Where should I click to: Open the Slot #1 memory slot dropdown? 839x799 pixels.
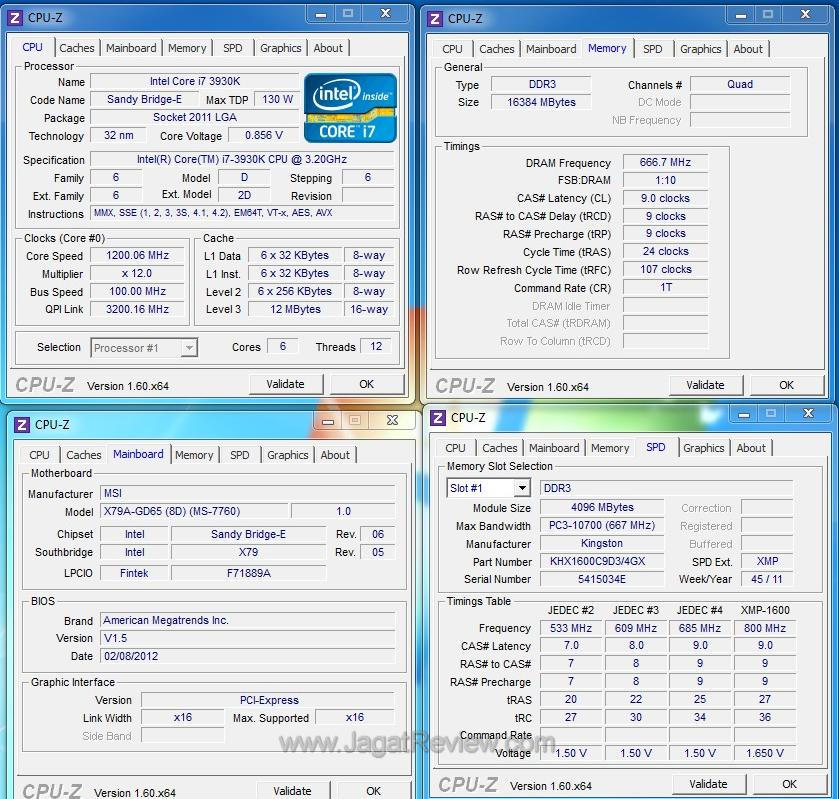[x=521, y=488]
